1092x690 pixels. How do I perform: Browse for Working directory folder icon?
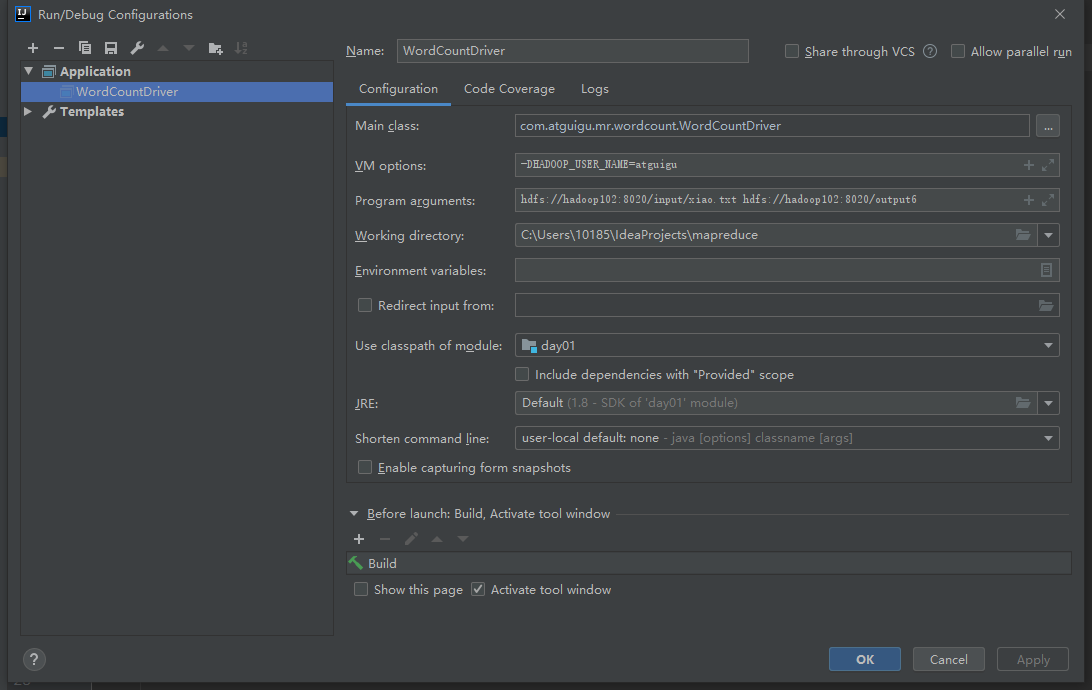click(1022, 235)
